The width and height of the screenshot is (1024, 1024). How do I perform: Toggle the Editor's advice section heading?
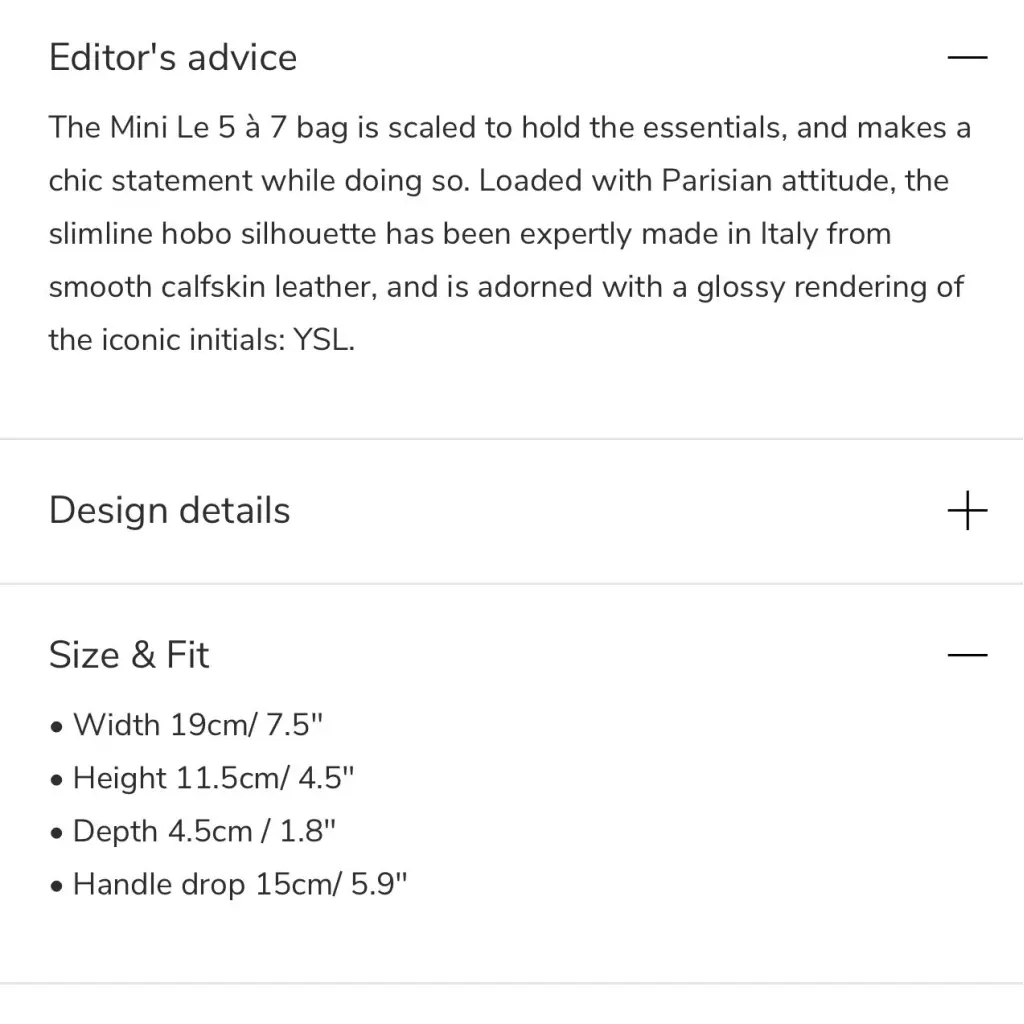pos(173,57)
